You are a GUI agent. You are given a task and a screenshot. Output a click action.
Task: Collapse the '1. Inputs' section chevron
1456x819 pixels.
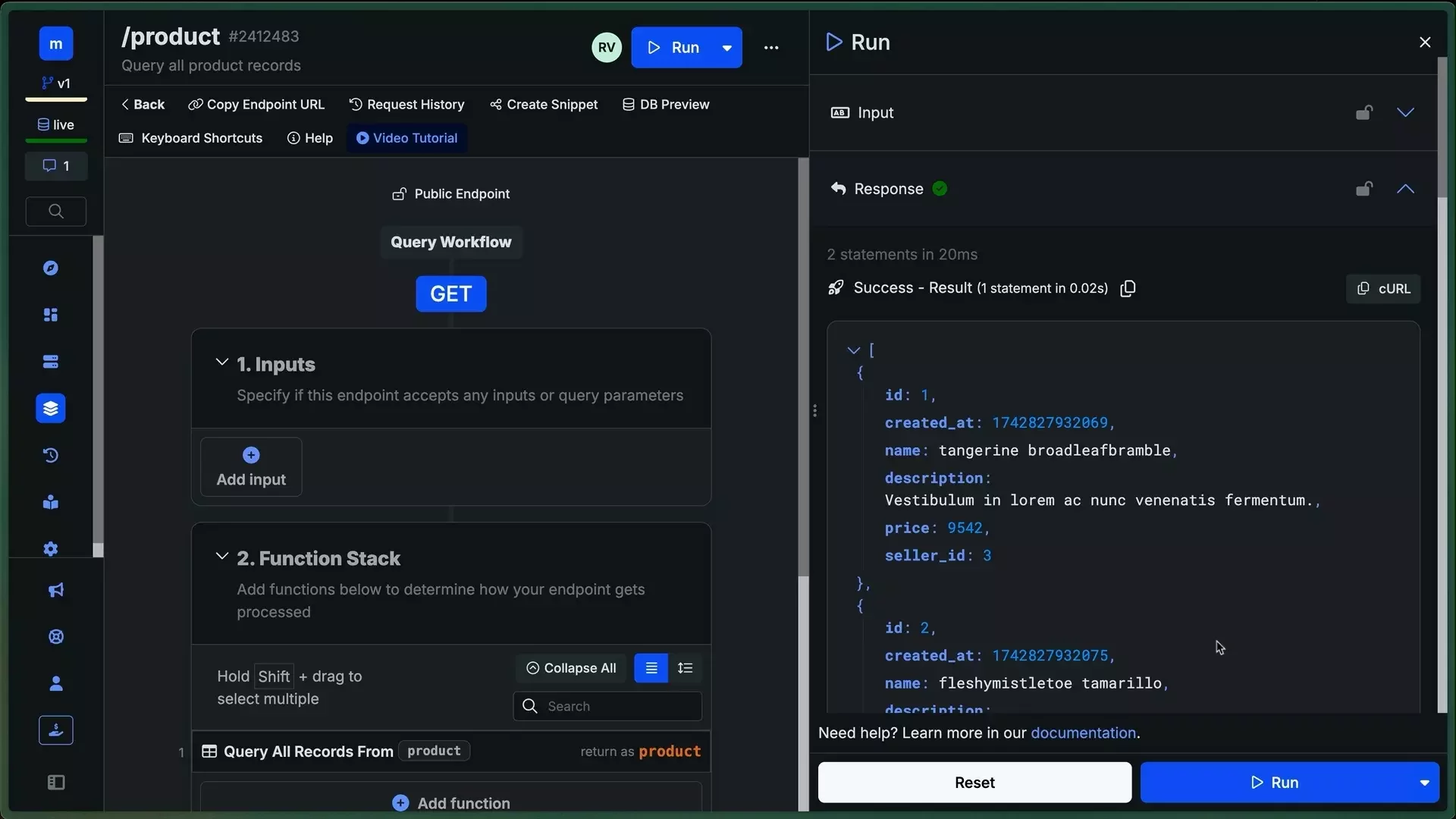coord(222,362)
